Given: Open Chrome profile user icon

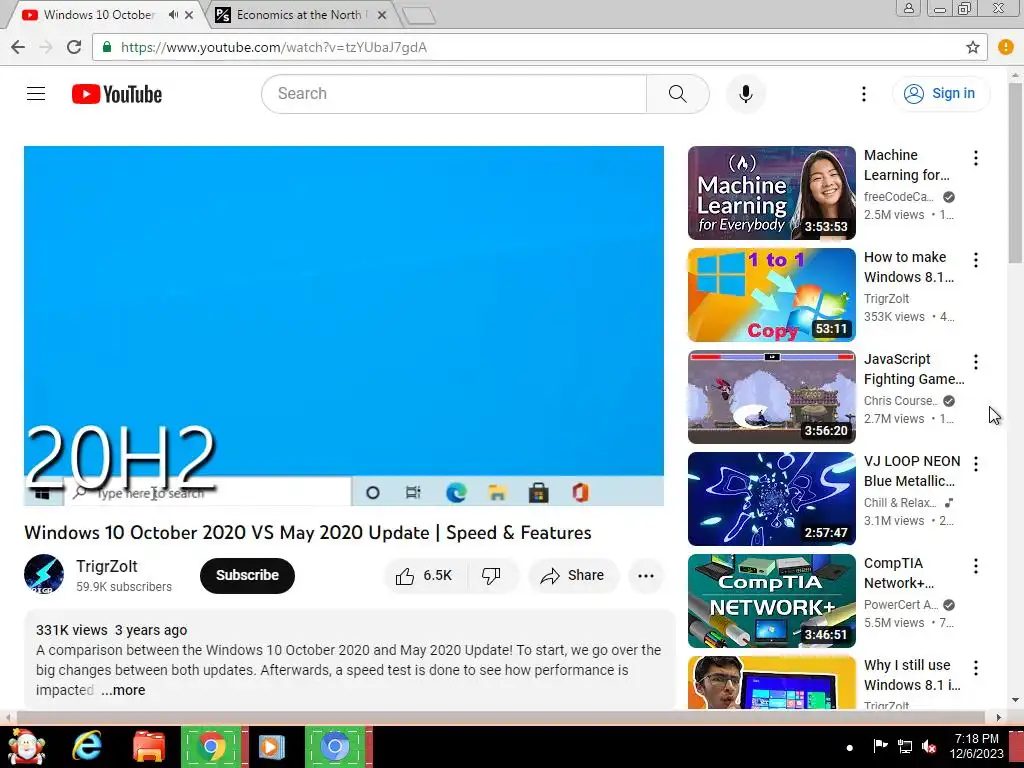Looking at the screenshot, I should click(908, 8).
